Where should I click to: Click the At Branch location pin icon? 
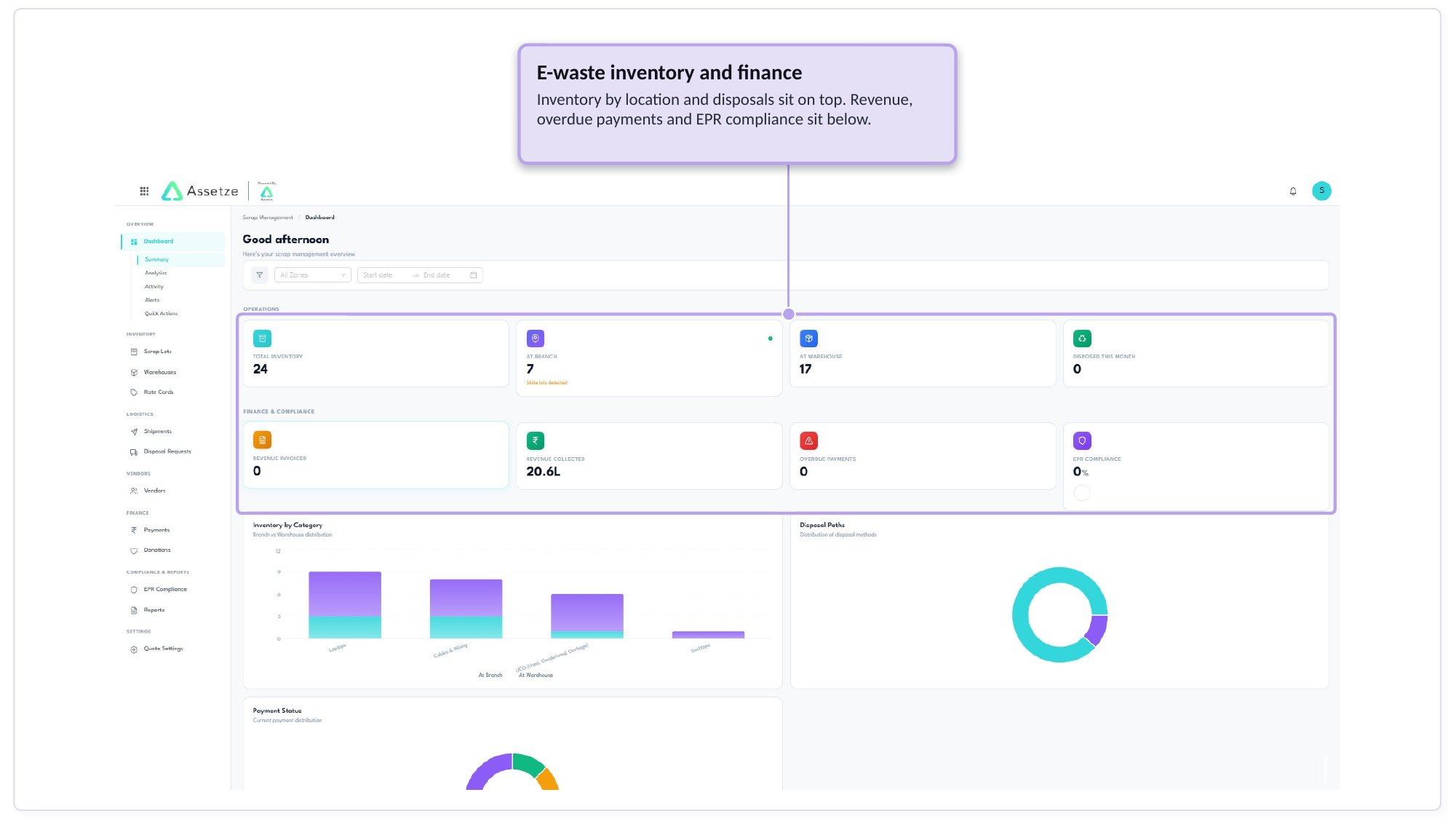[536, 339]
